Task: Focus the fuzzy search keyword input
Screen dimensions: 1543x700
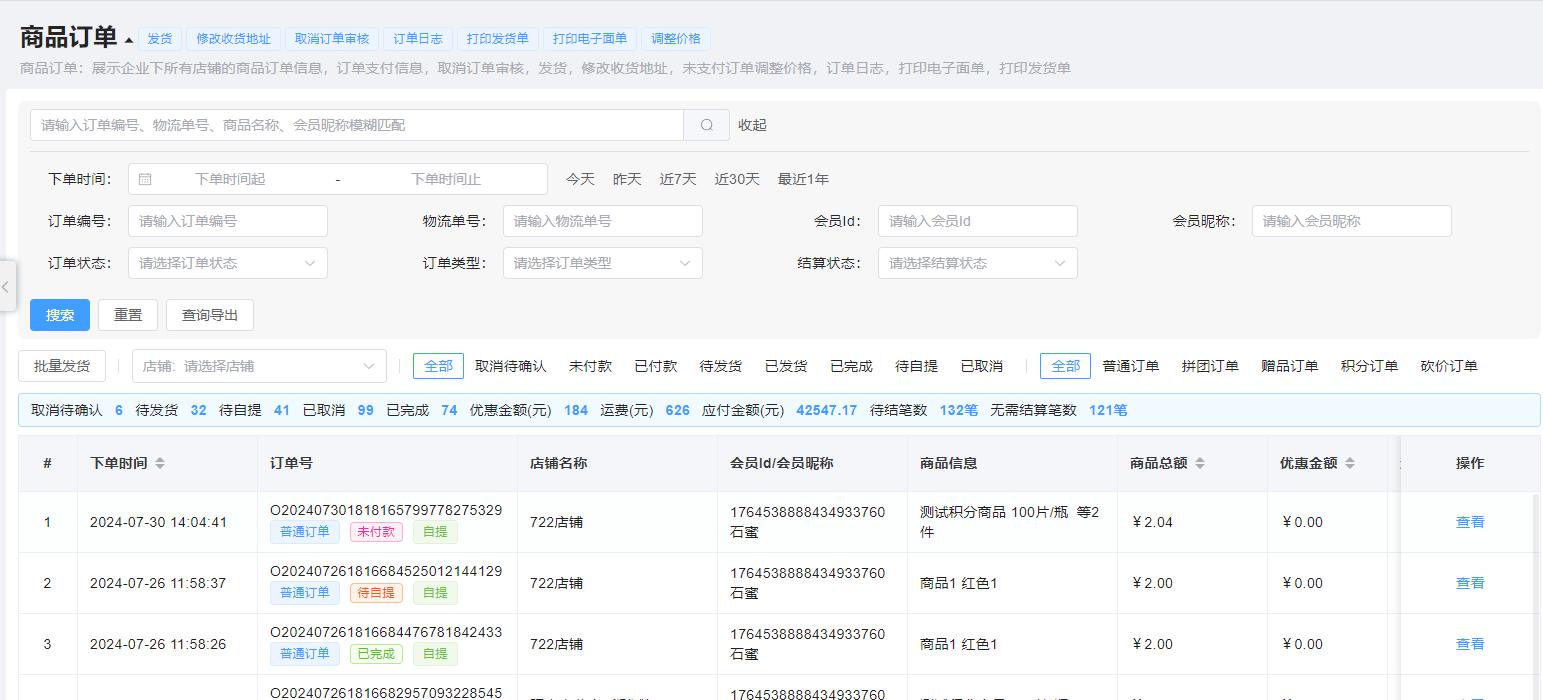Action: pos(357,125)
